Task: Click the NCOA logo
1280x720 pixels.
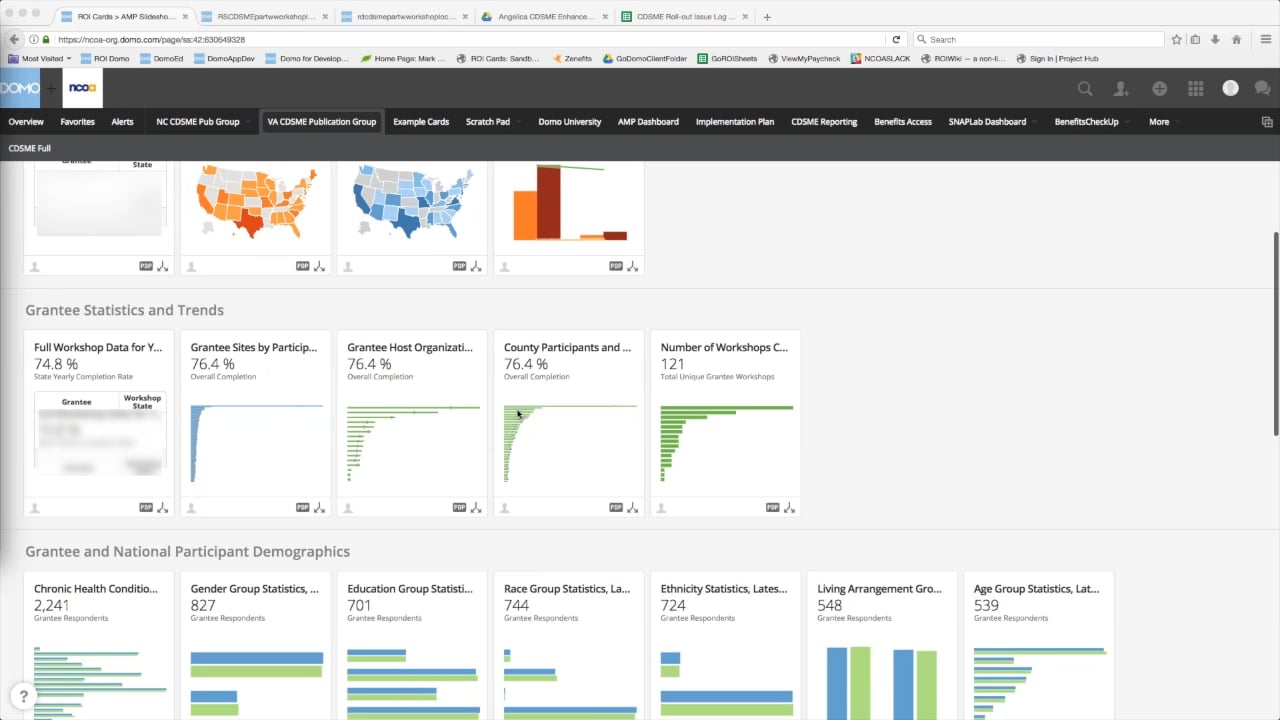Action: coord(82,88)
